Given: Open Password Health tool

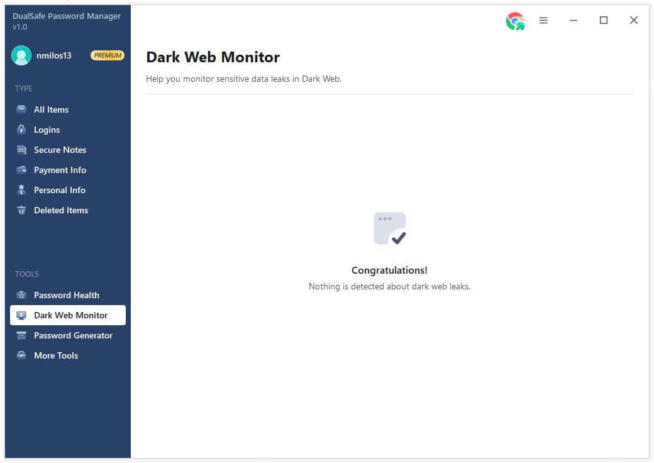Looking at the screenshot, I should tap(67, 295).
